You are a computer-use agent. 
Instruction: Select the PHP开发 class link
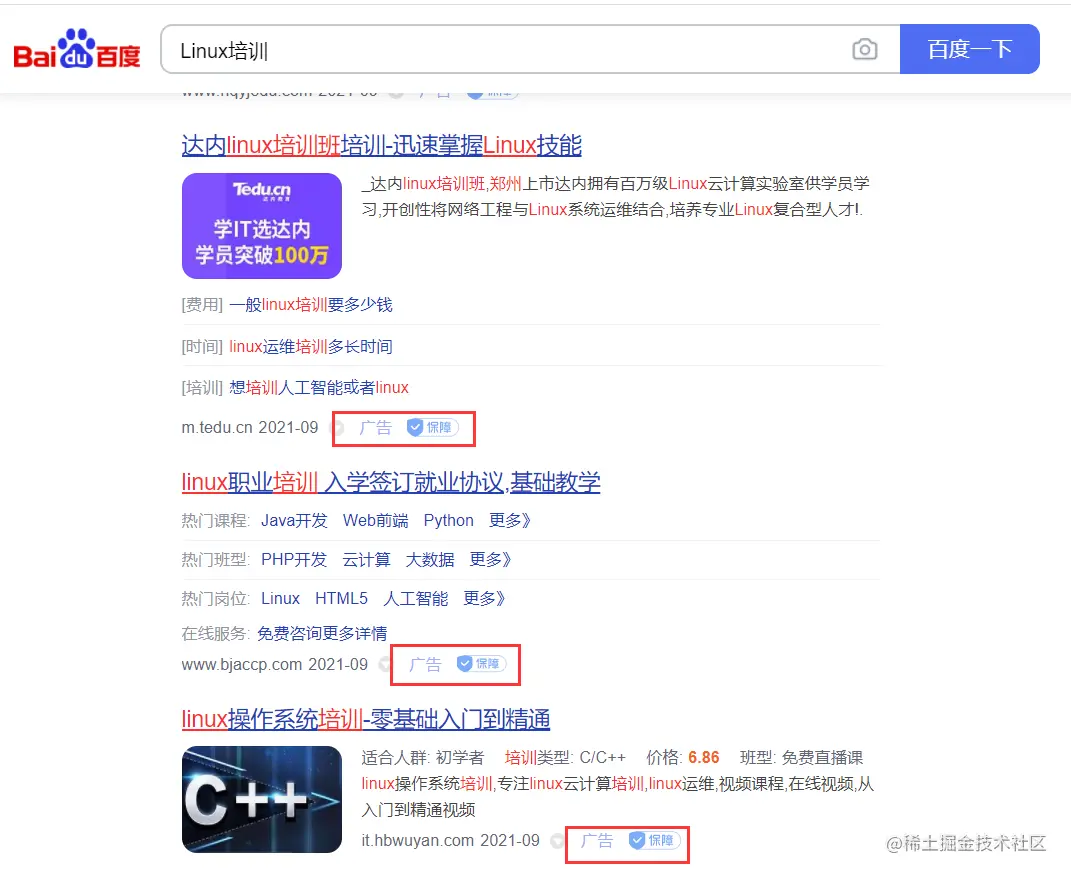click(294, 560)
